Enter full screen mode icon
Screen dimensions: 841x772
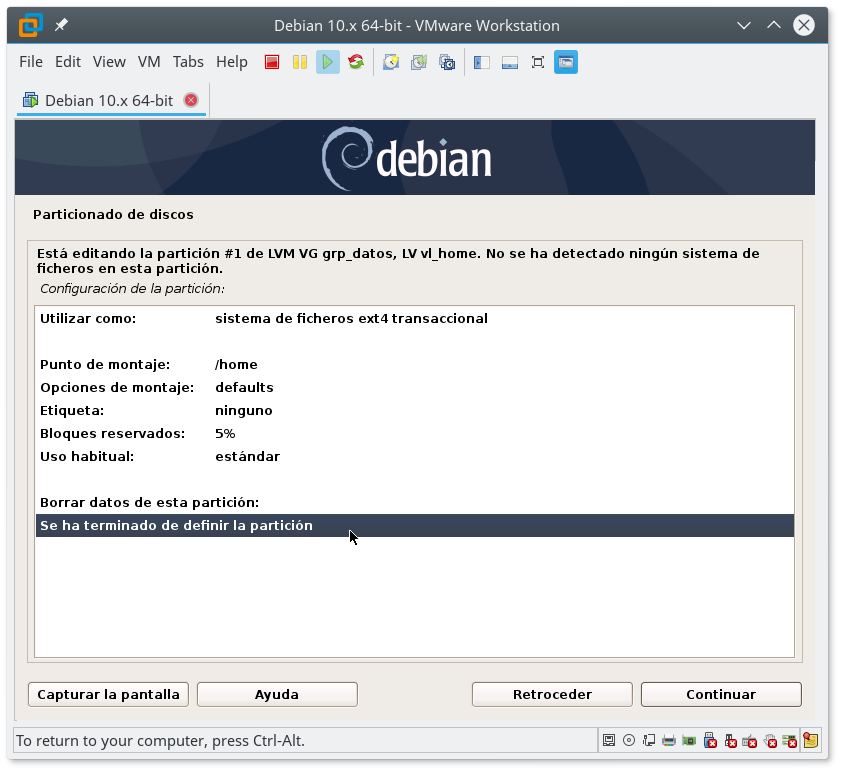pyautogui.click(x=537, y=62)
